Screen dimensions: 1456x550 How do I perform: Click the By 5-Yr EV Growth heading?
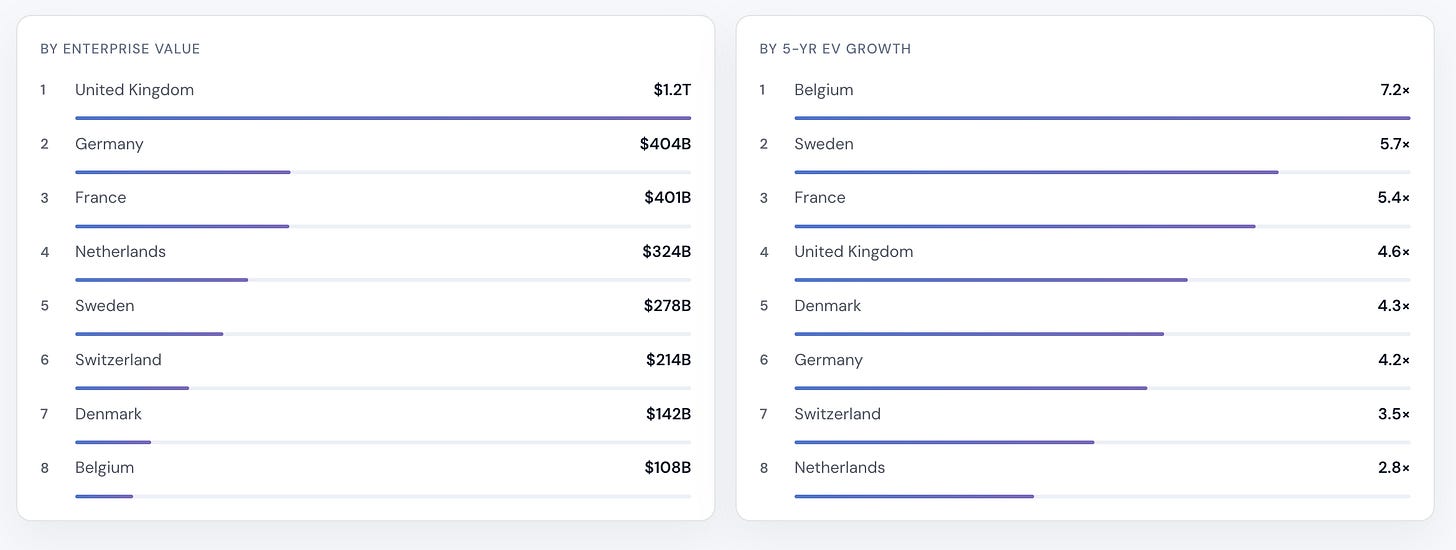pos(836,49)
